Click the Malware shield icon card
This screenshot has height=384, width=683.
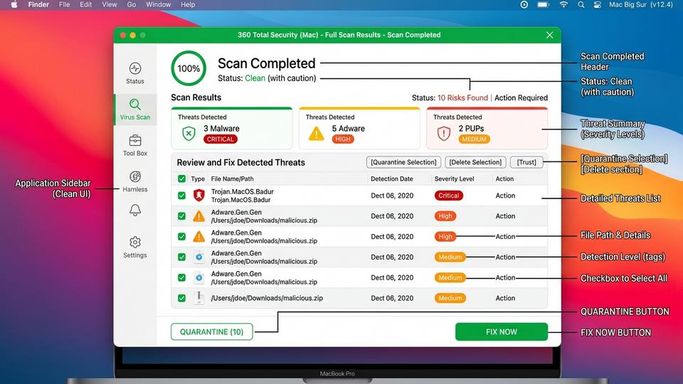(x=189, y=133)
